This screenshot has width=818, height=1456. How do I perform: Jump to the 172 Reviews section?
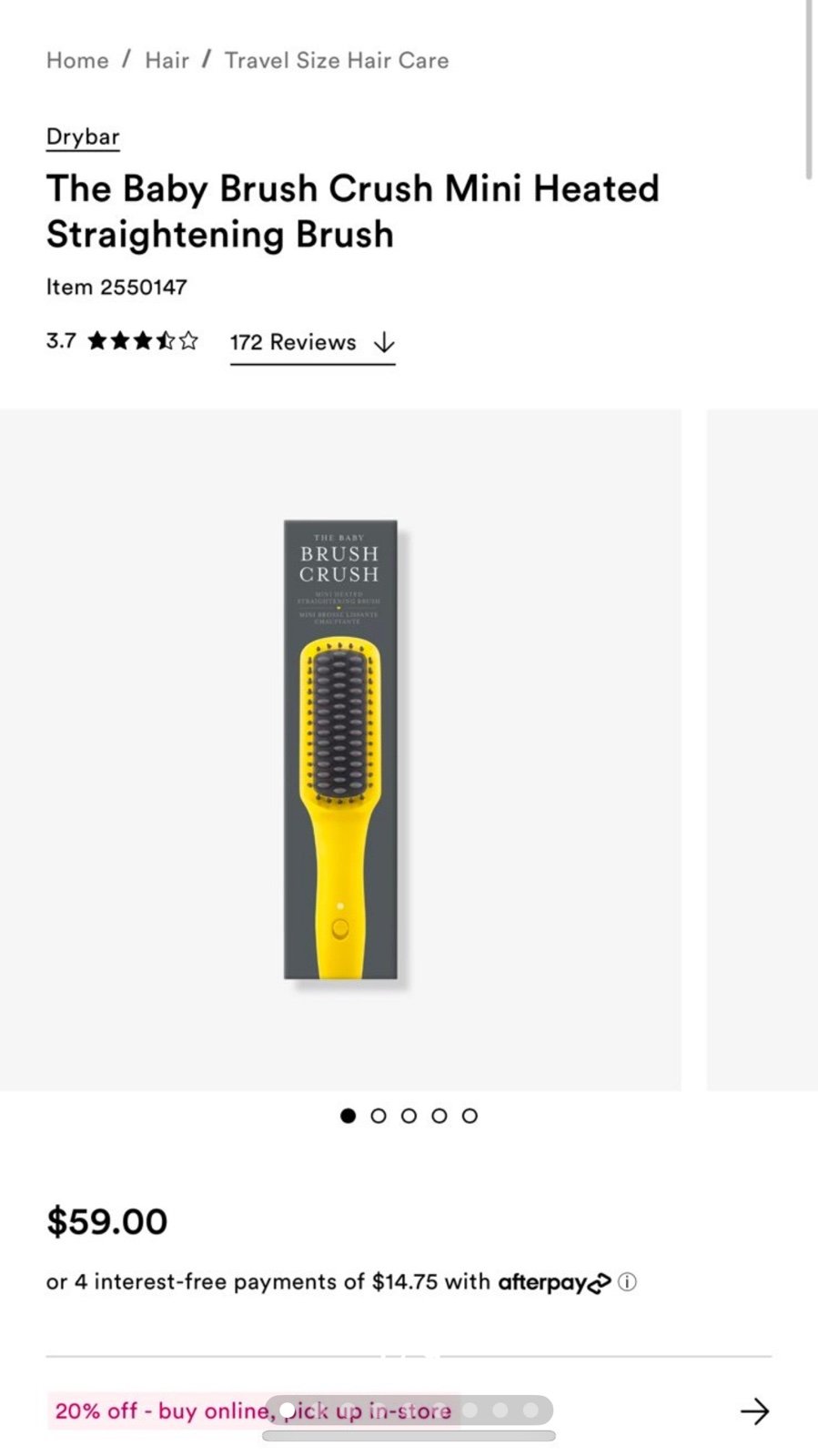coord(293,342)
